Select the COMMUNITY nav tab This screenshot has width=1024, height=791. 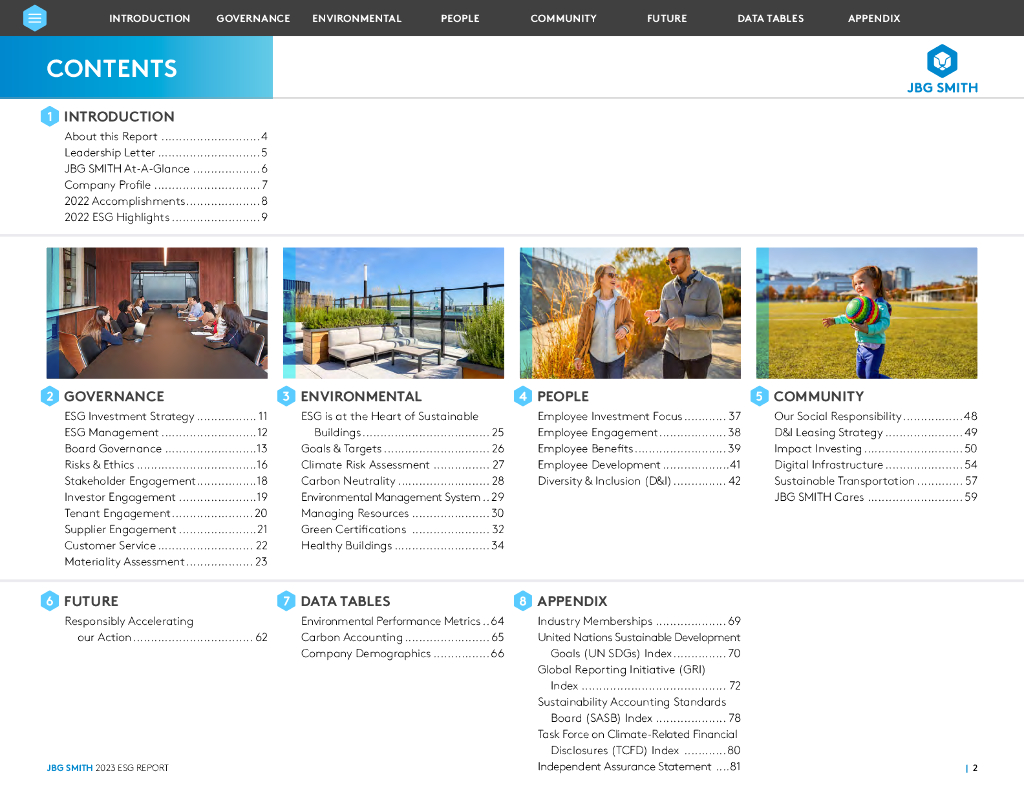[564, 18]
